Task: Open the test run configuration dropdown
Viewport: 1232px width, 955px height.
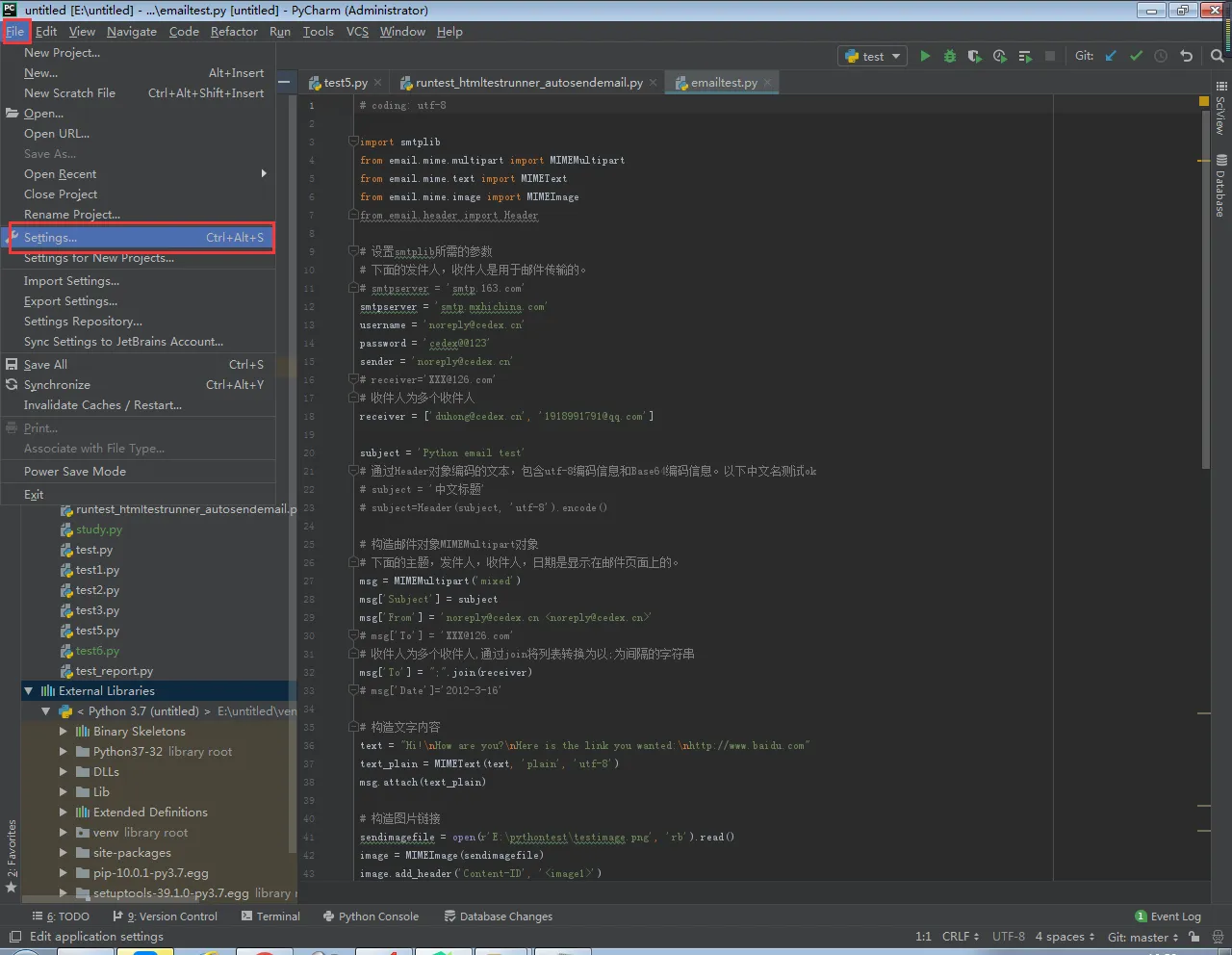Action: [x=872, y=56]
